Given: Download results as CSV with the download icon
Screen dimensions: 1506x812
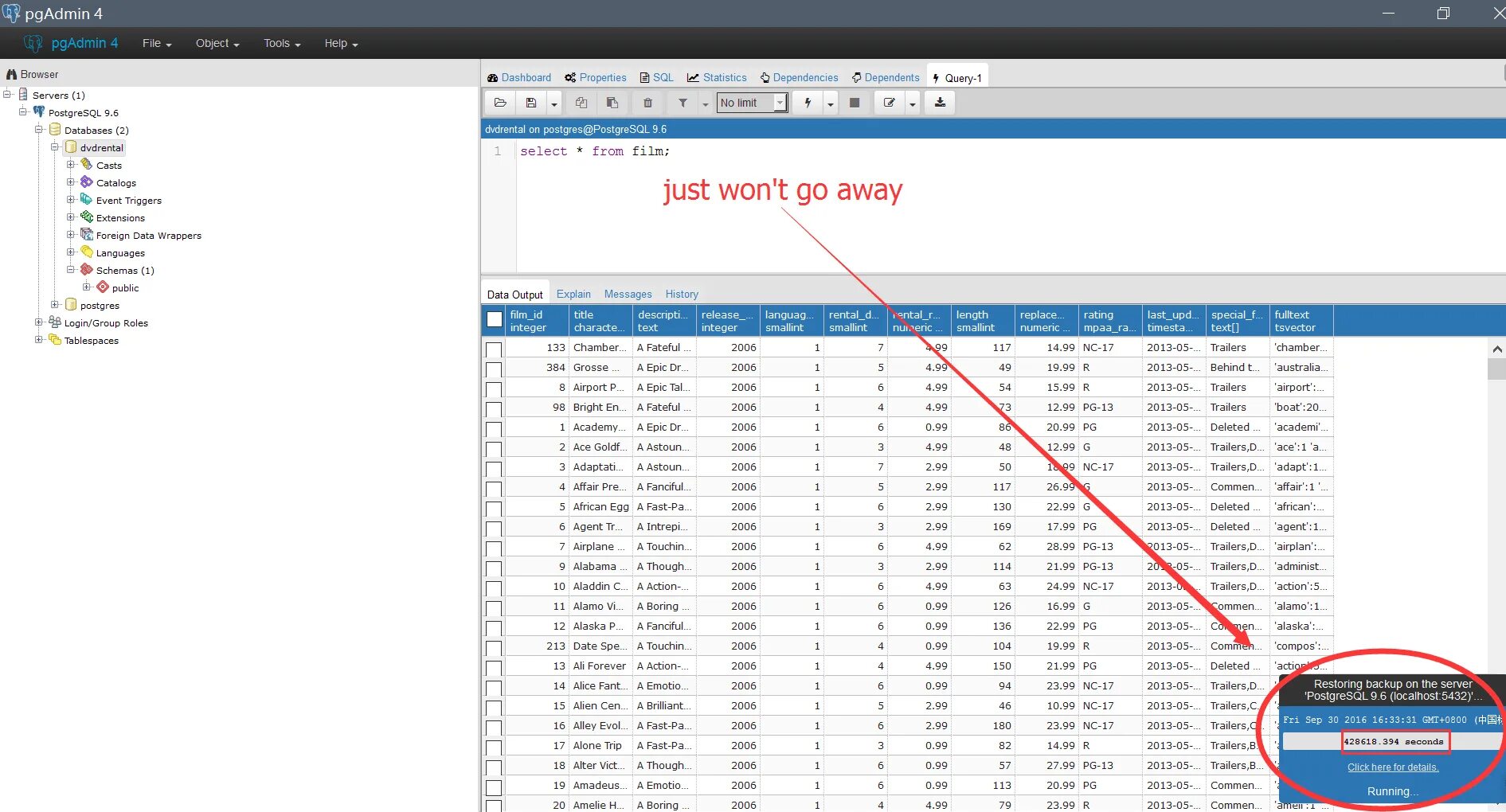Looking at the screenshot, I should click(940, 103).
